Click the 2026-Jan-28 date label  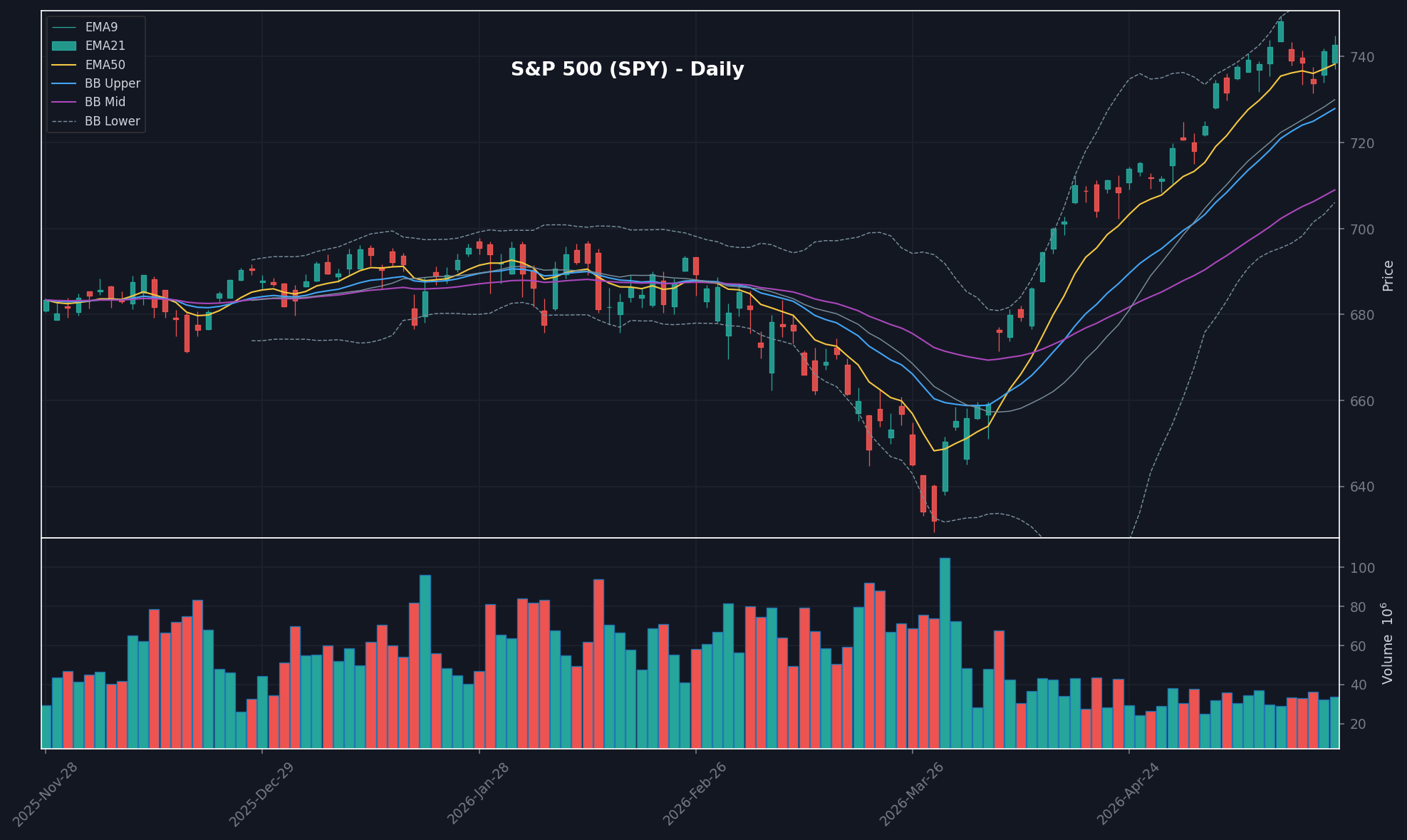tap(478, 794)
